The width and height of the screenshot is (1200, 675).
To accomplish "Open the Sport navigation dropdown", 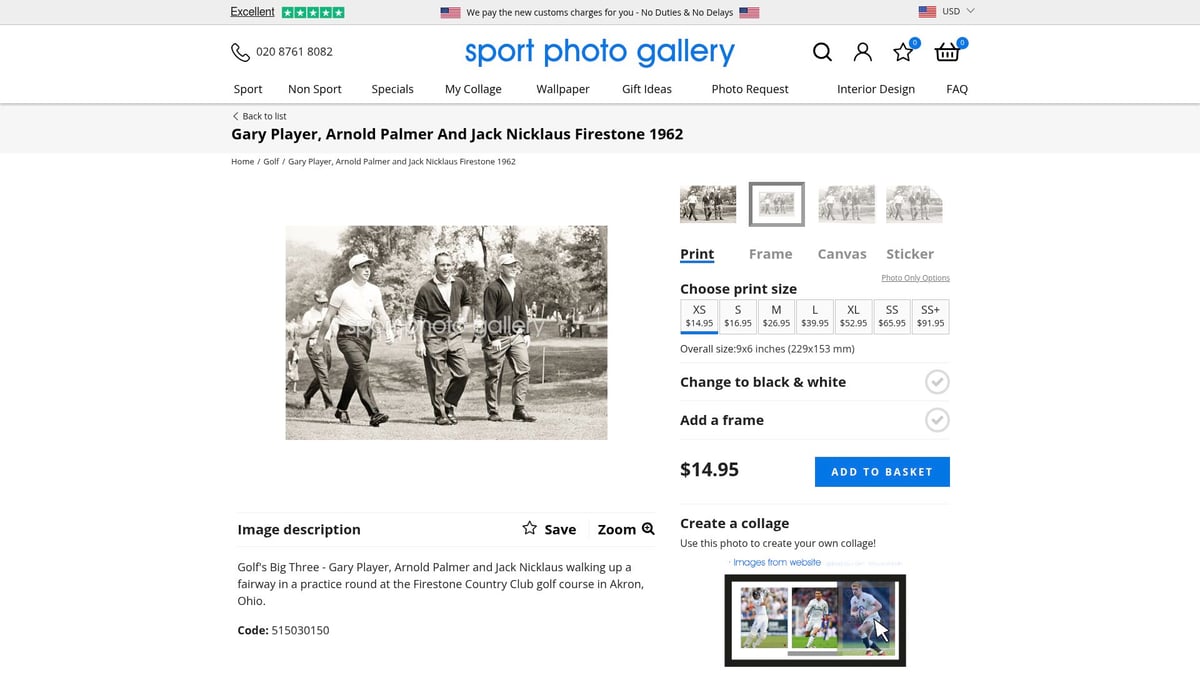I will click(x=247, y=89).
